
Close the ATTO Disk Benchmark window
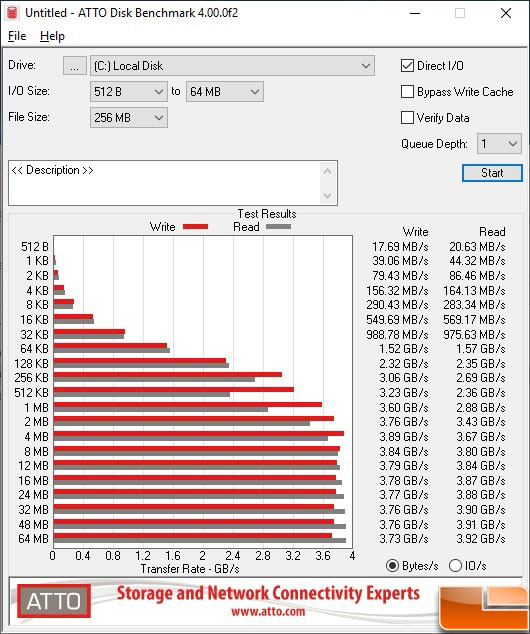tap(506, 13)
